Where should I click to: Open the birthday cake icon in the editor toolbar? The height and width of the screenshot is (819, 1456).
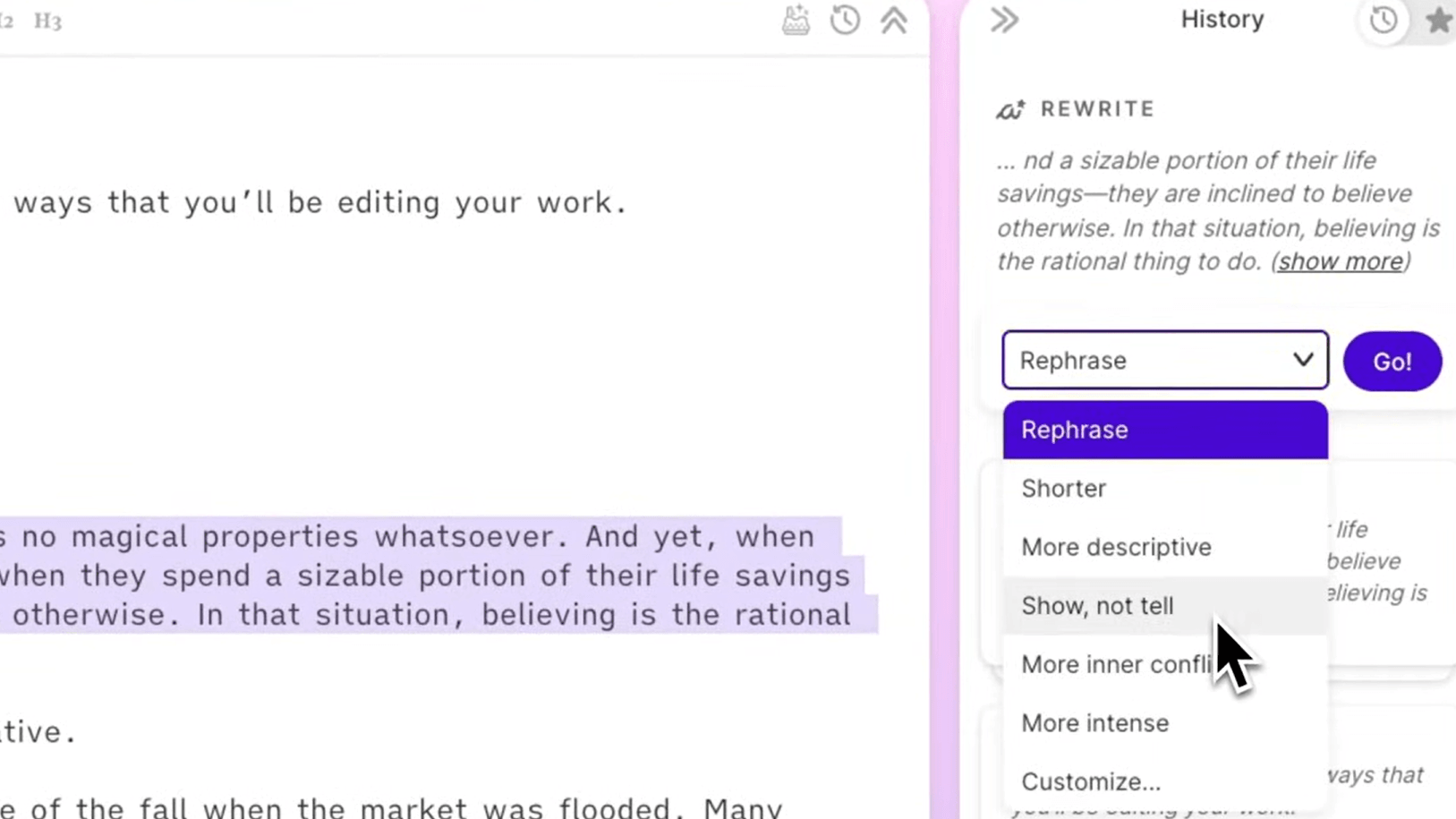pos(796,20)
